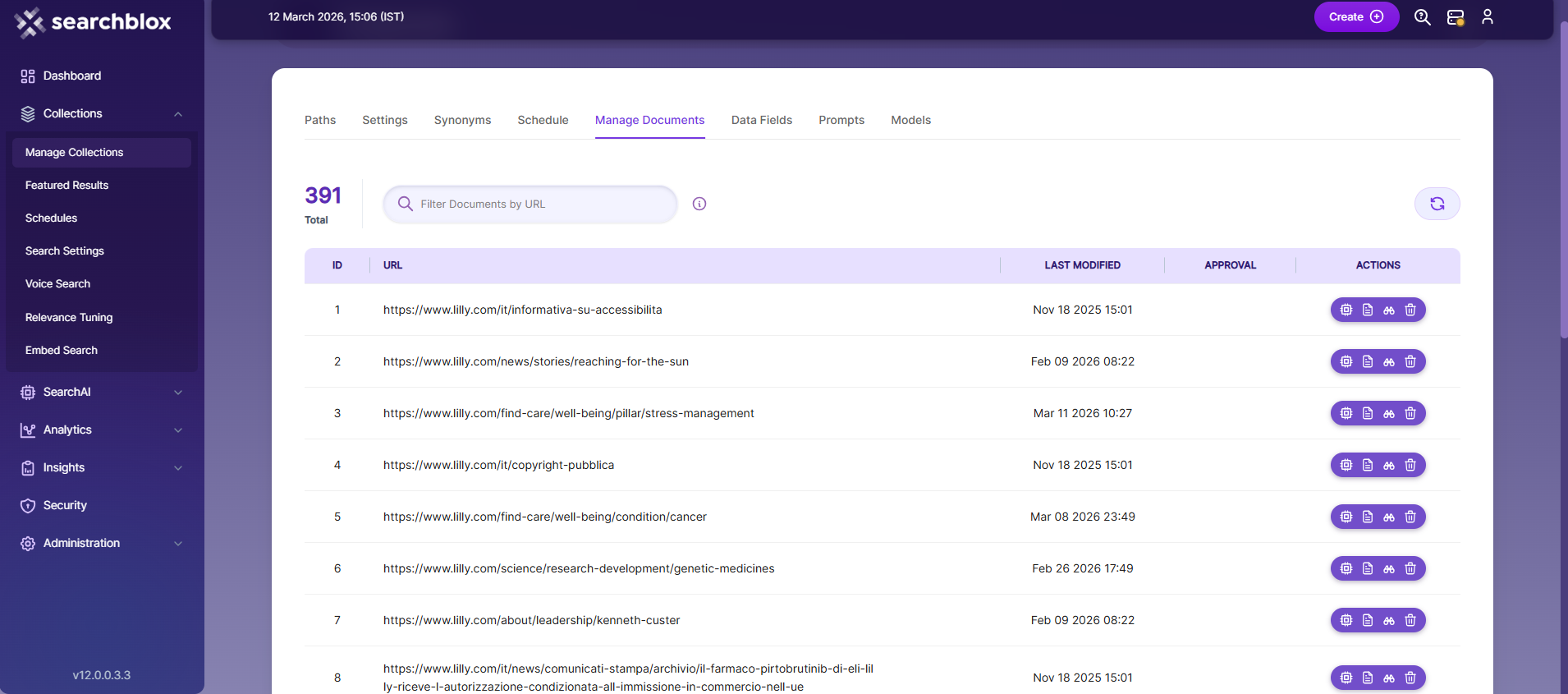The image size is (1568, 694).
Task: Click the page vertical scrollbar
Action: click(1563, 181)
